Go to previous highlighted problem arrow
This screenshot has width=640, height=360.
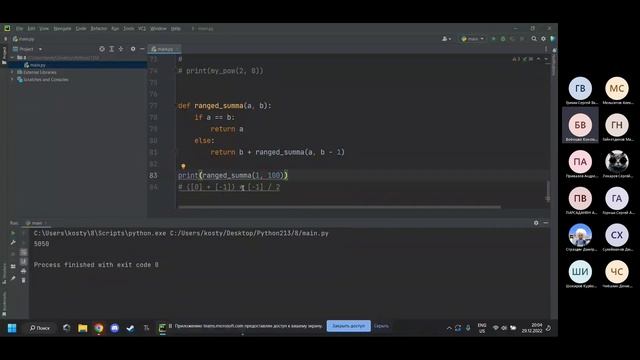pos(538,59)
